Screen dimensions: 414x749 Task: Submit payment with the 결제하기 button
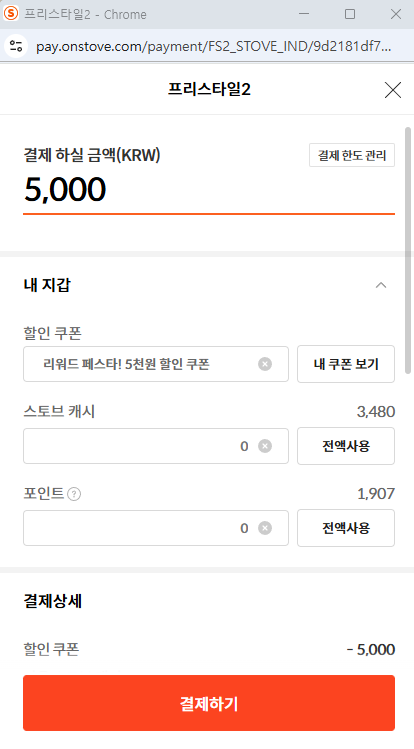(x=209, y=703)
